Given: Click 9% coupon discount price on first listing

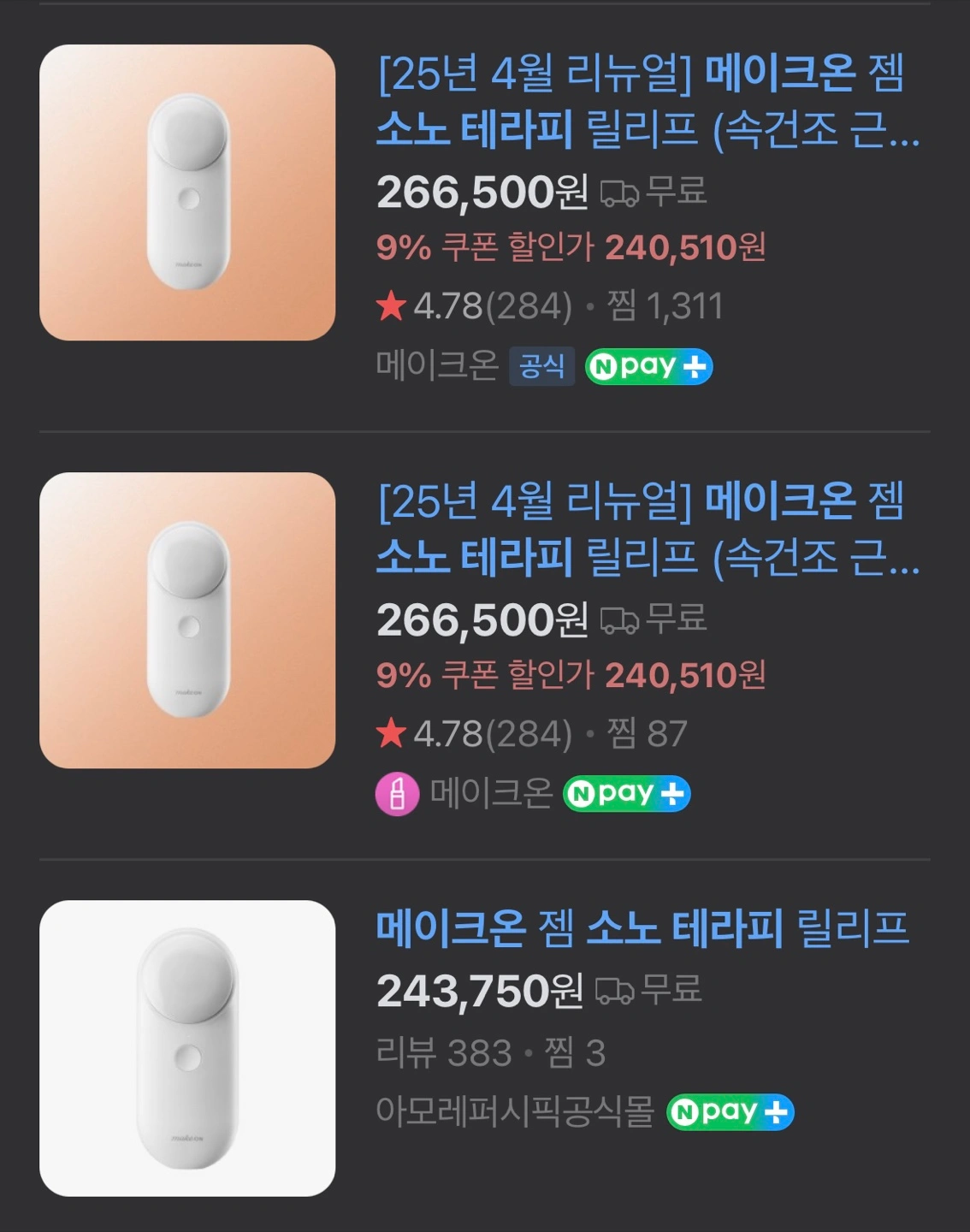Looking at the screenshot, I should coord(571,248).
